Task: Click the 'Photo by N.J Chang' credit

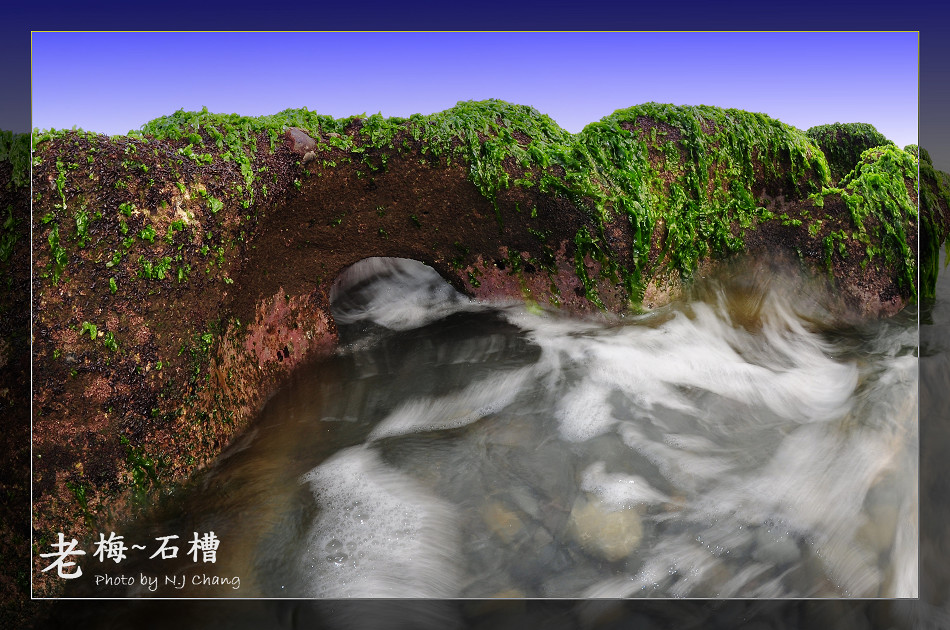Action: [x=167, y=581]
